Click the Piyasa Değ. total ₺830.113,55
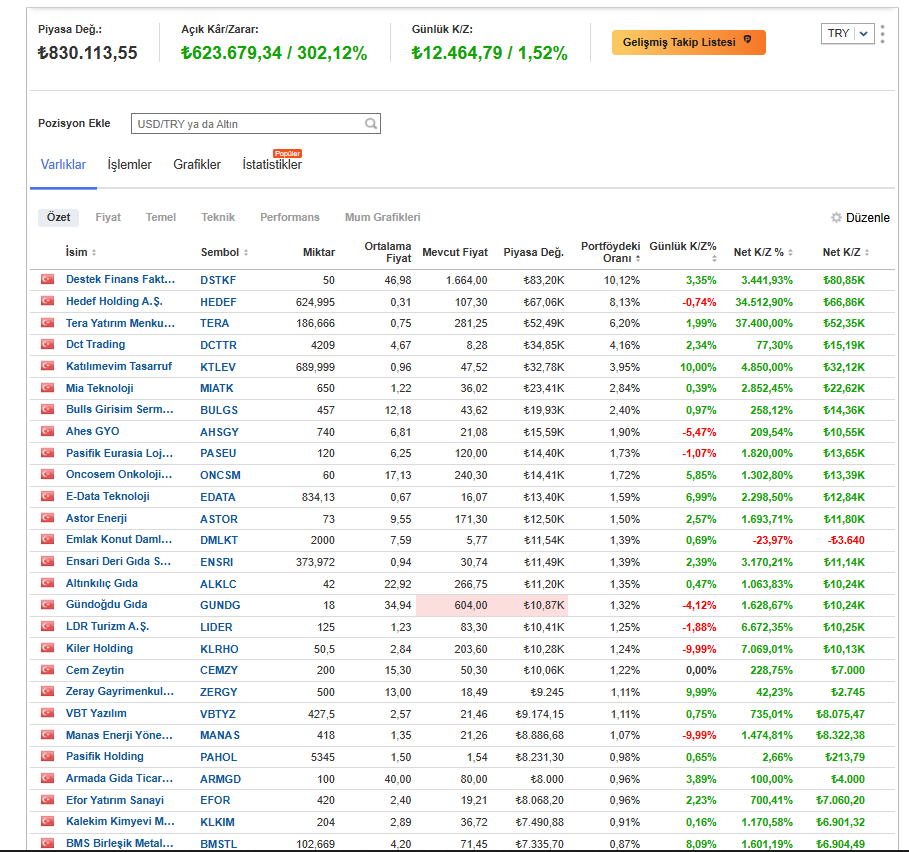Image resolution: width=909 pixels, height=852 pixels. coord(88,53)
